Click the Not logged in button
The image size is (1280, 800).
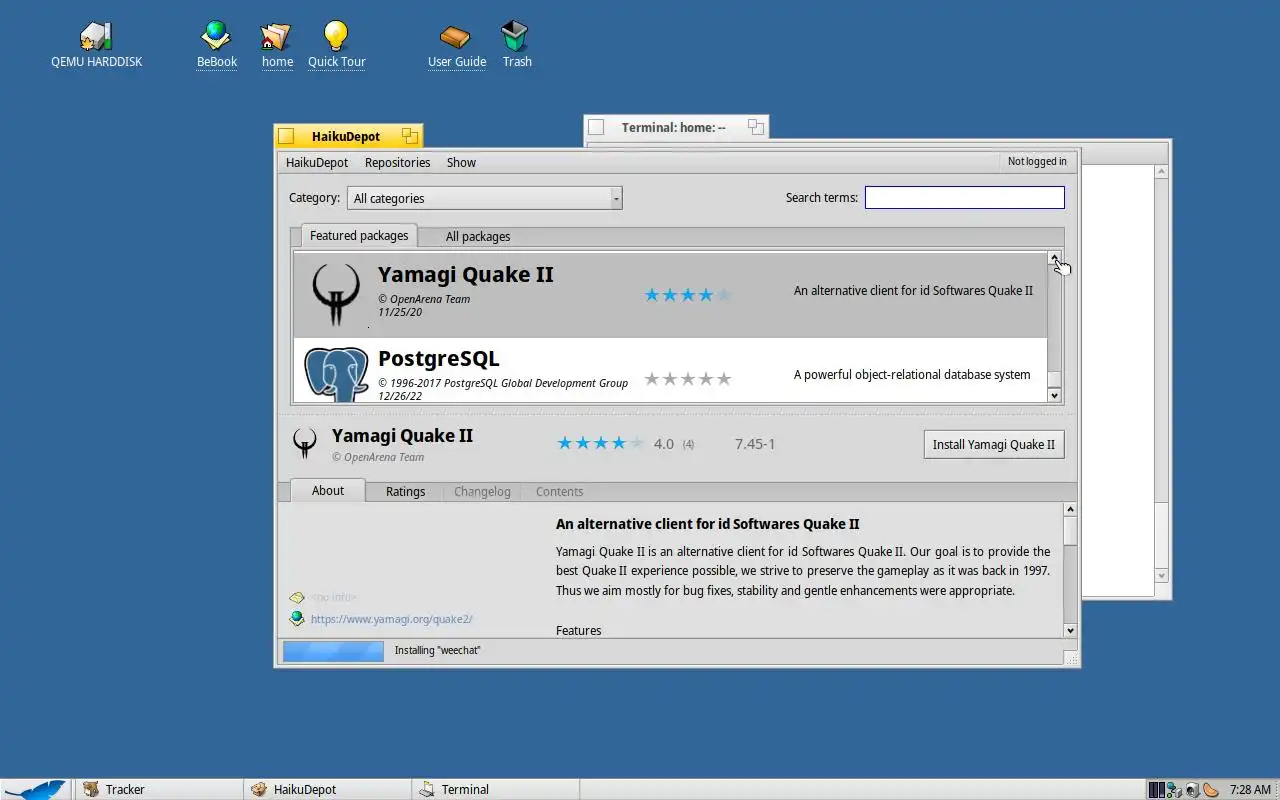click(x=1037, y=161)
